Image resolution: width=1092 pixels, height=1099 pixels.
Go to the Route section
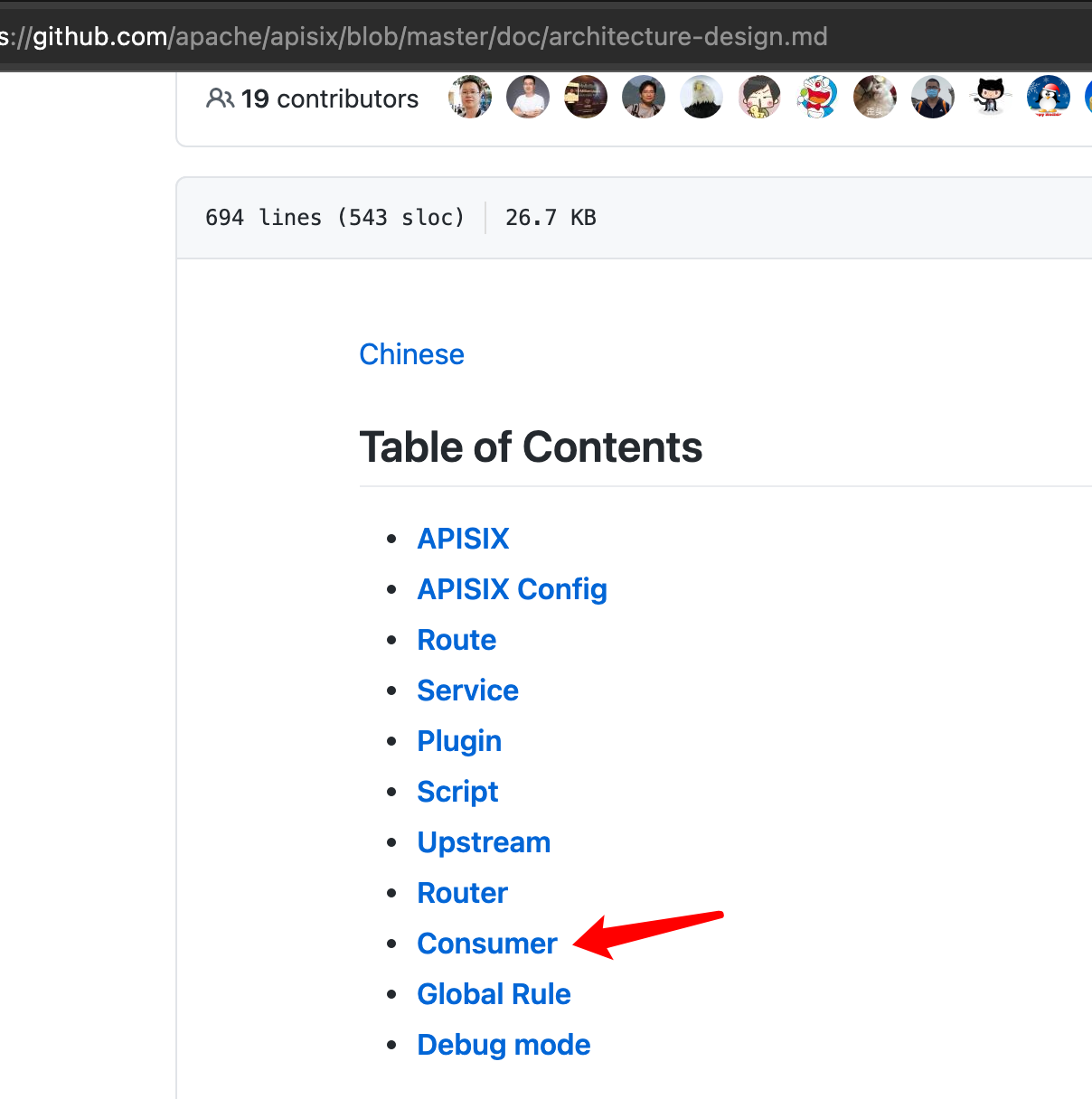[x=457, y=640]
